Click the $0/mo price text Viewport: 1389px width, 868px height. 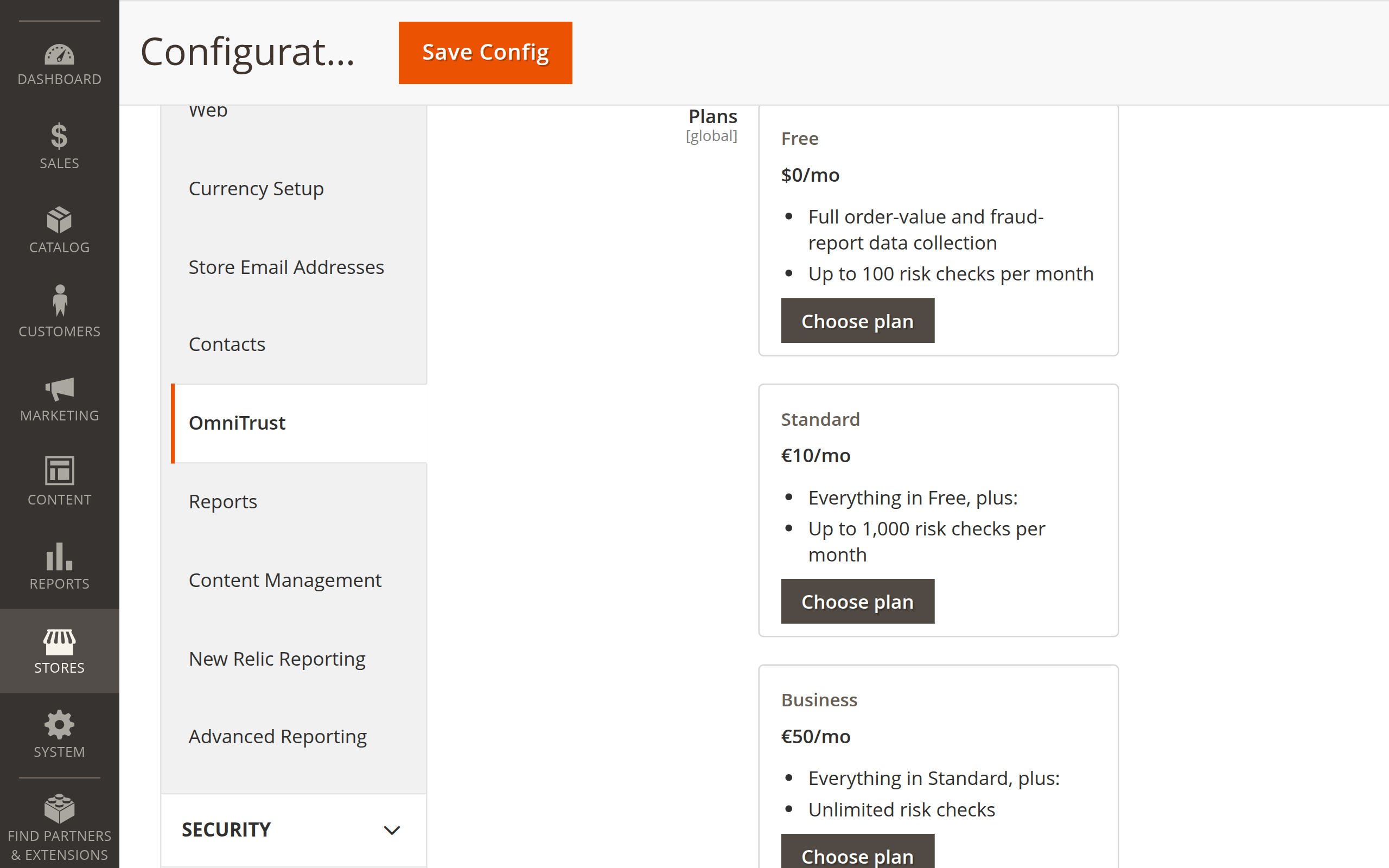(810, 175)
